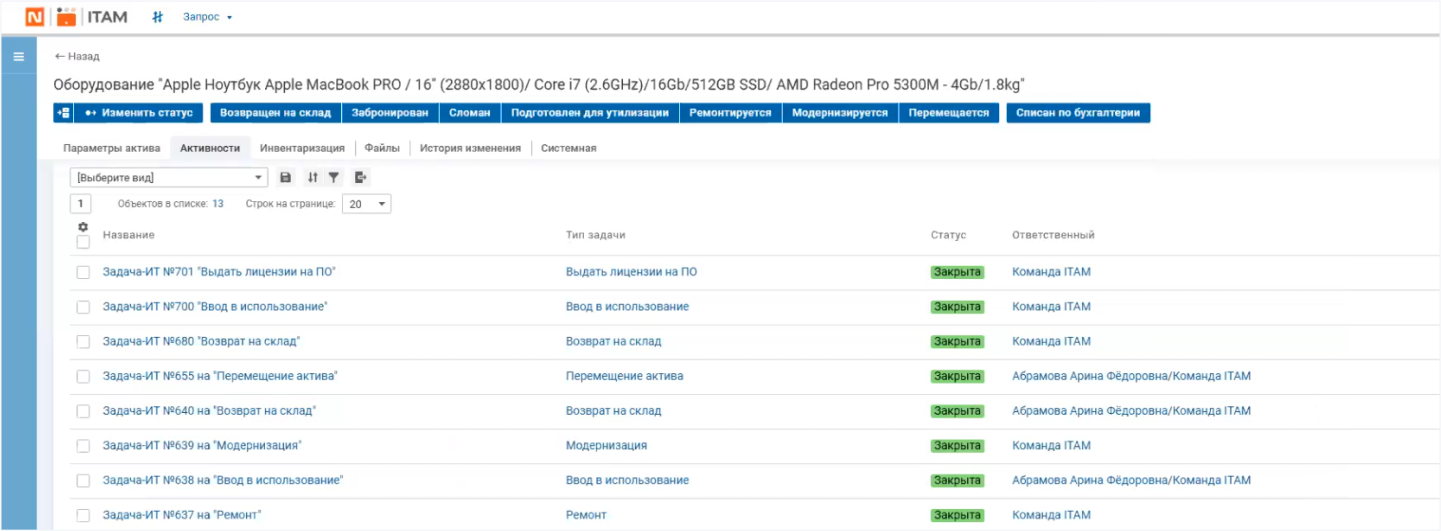Click the add-to-tree button before Изменить статус
Screen dimensions: 1441x531
[63, 113]
